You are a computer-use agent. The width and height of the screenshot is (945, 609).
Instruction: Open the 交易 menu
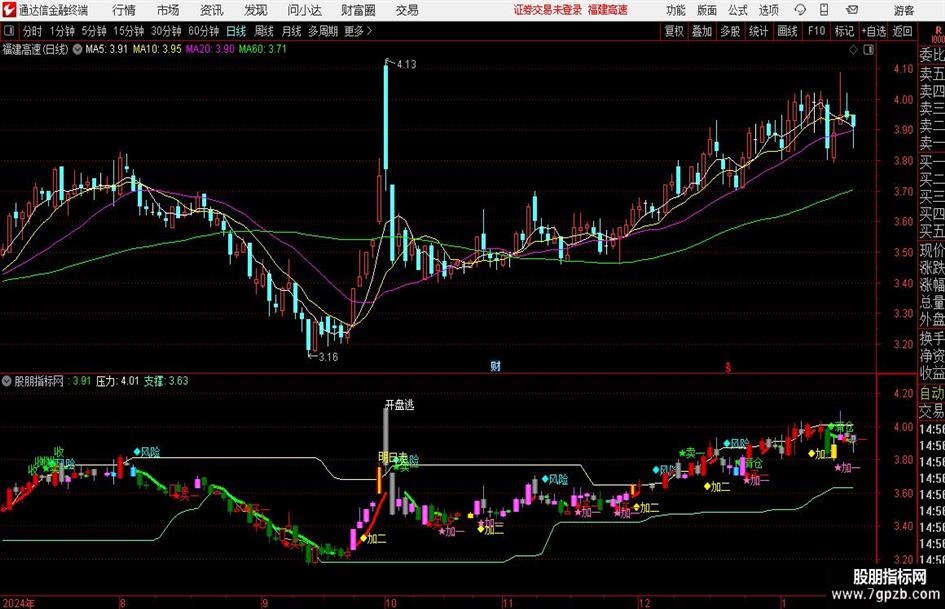[407, 10]
